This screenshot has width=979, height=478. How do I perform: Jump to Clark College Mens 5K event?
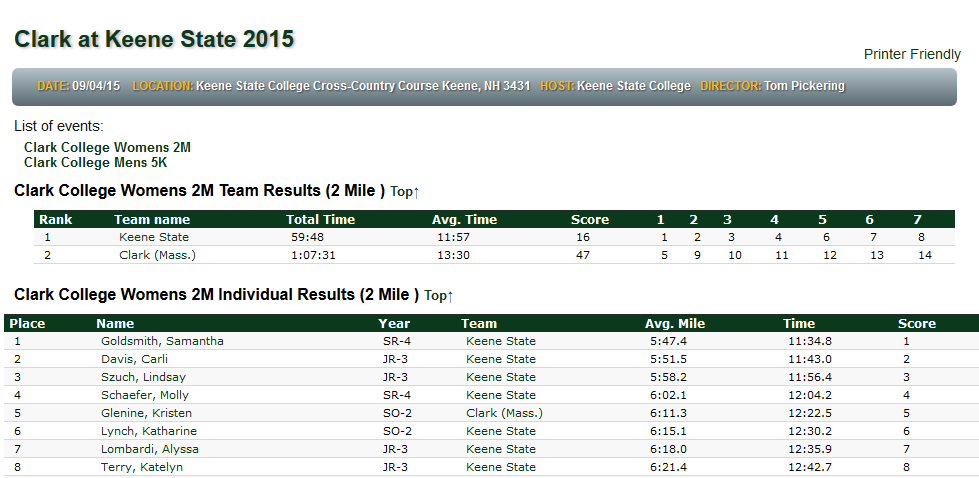[96, 163]
